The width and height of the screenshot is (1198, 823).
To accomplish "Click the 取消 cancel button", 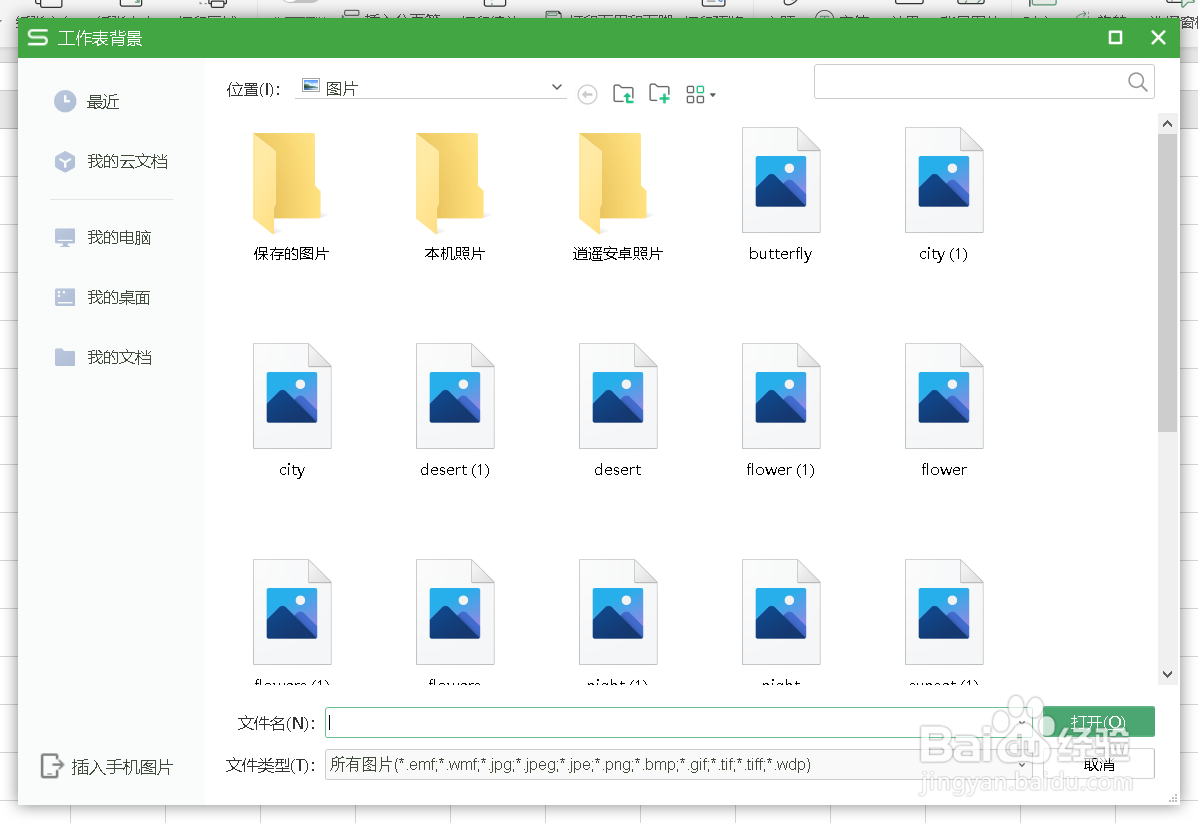I will point(1098,764).
